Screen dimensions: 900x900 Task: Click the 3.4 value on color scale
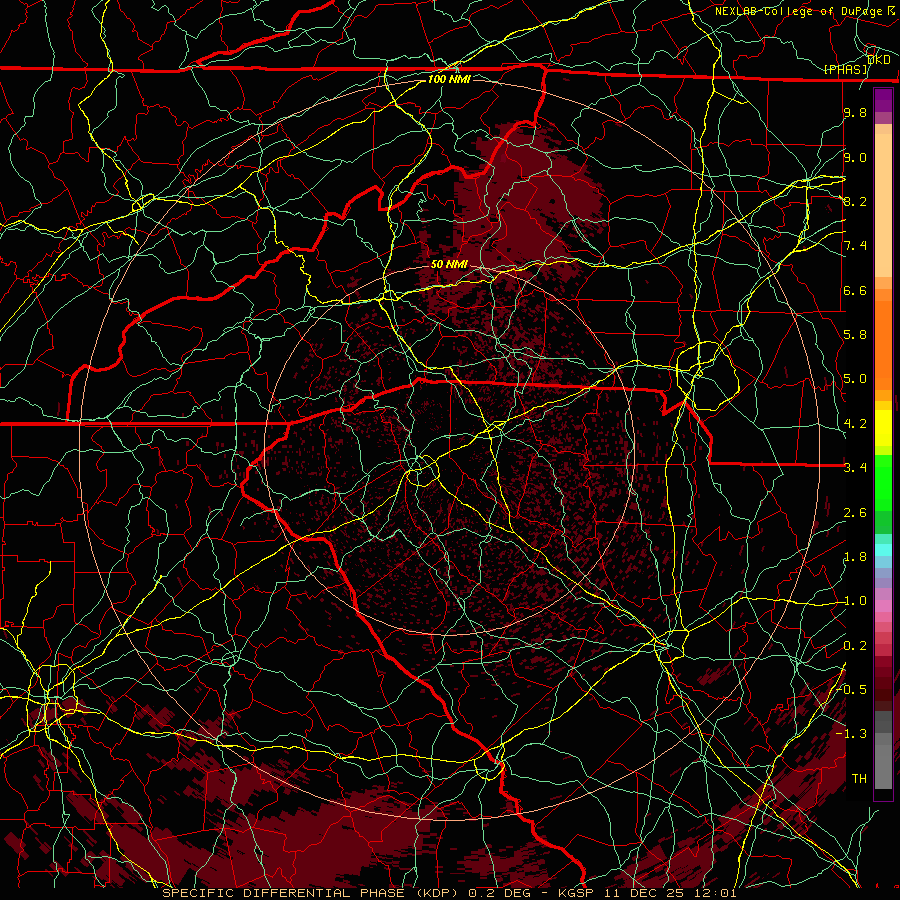point(855,468)
